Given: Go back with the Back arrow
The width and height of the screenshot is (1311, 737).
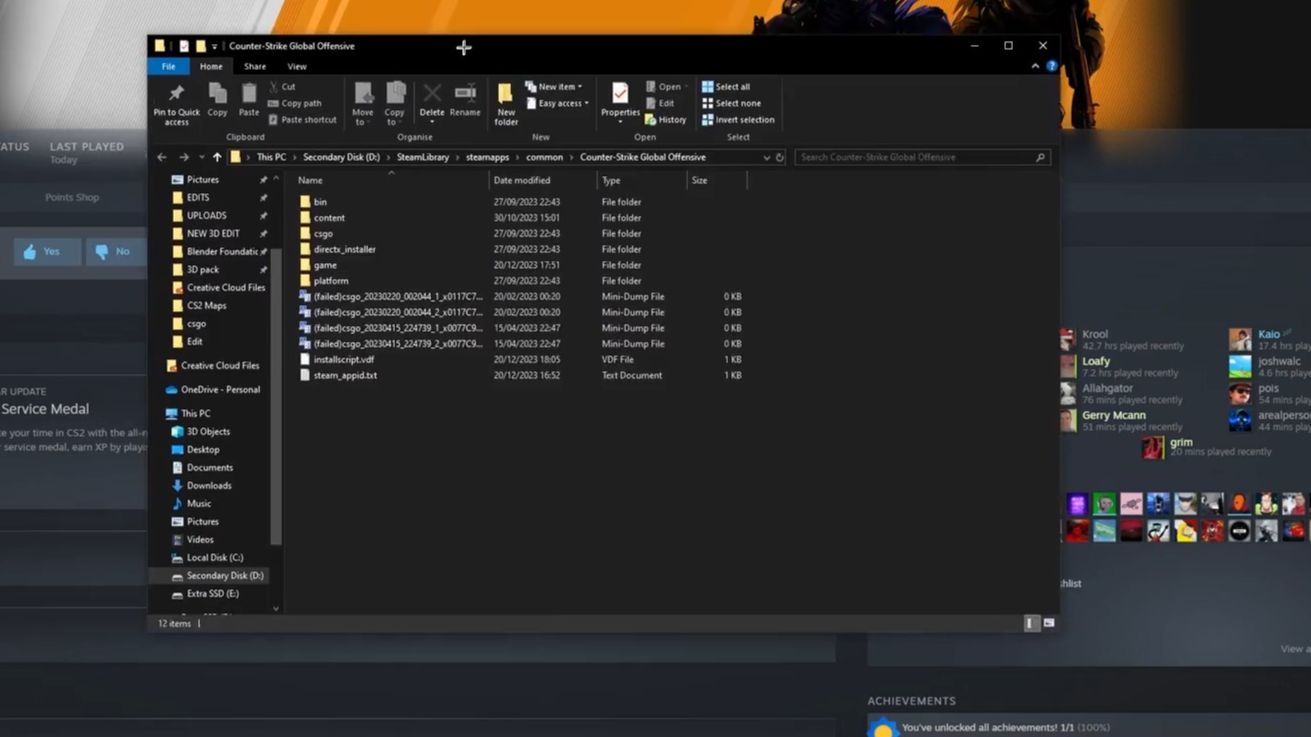Looking at the screenshot, I should point(162,157).
